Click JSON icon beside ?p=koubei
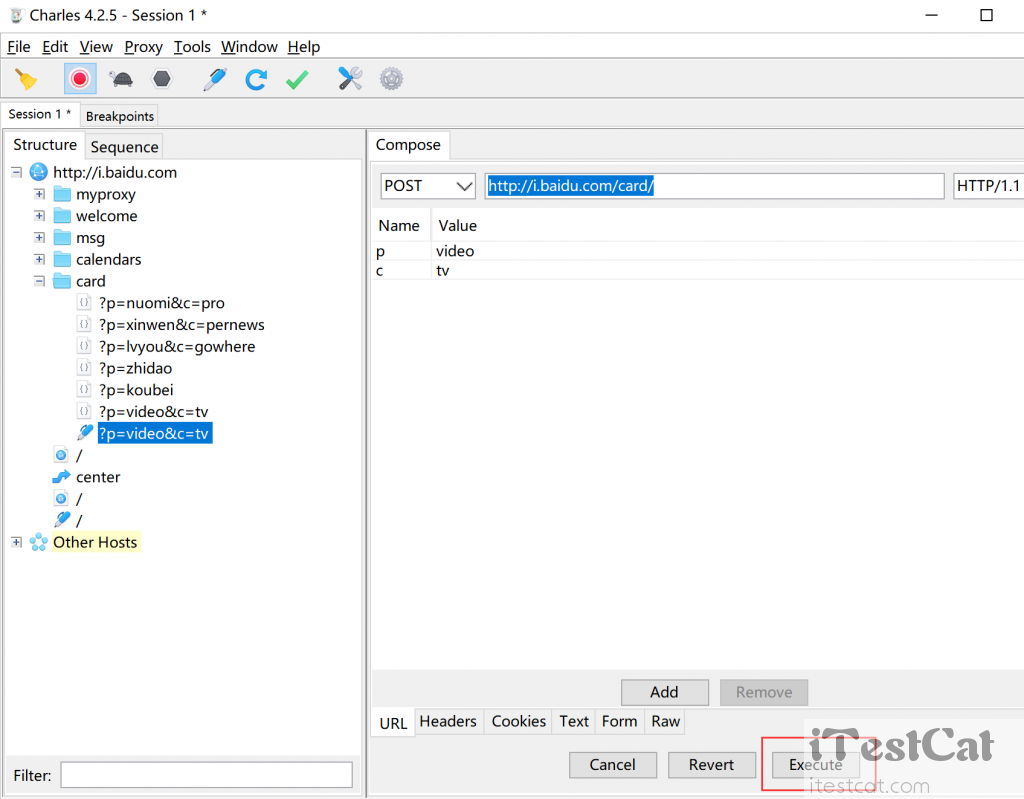 click(84, 389)
